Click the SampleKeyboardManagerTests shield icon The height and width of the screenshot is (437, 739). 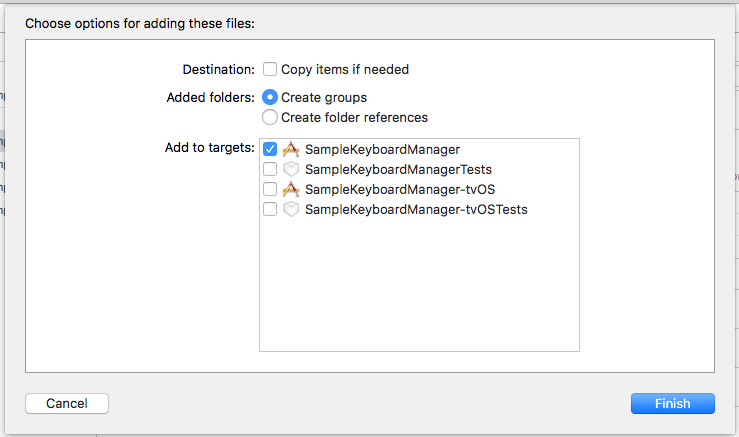click(x=291, y=169)
